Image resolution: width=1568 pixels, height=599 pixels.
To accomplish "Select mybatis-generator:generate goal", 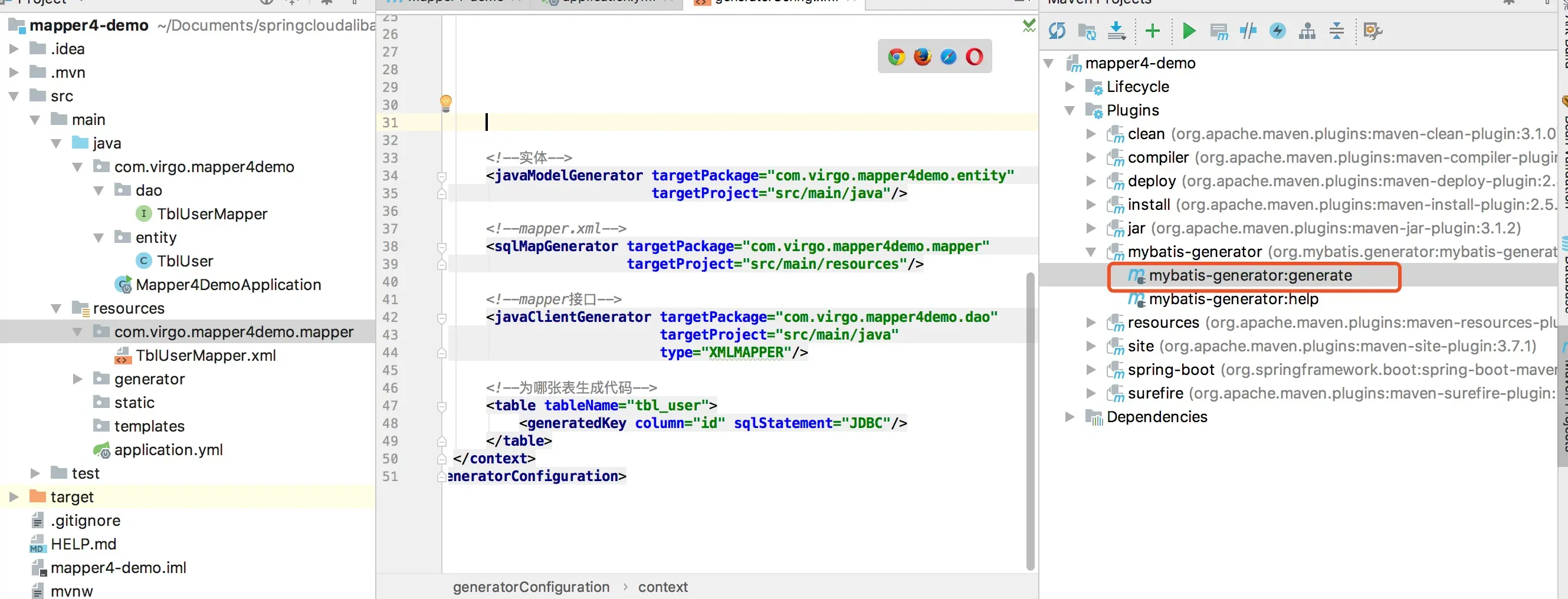I will 1250,275.
